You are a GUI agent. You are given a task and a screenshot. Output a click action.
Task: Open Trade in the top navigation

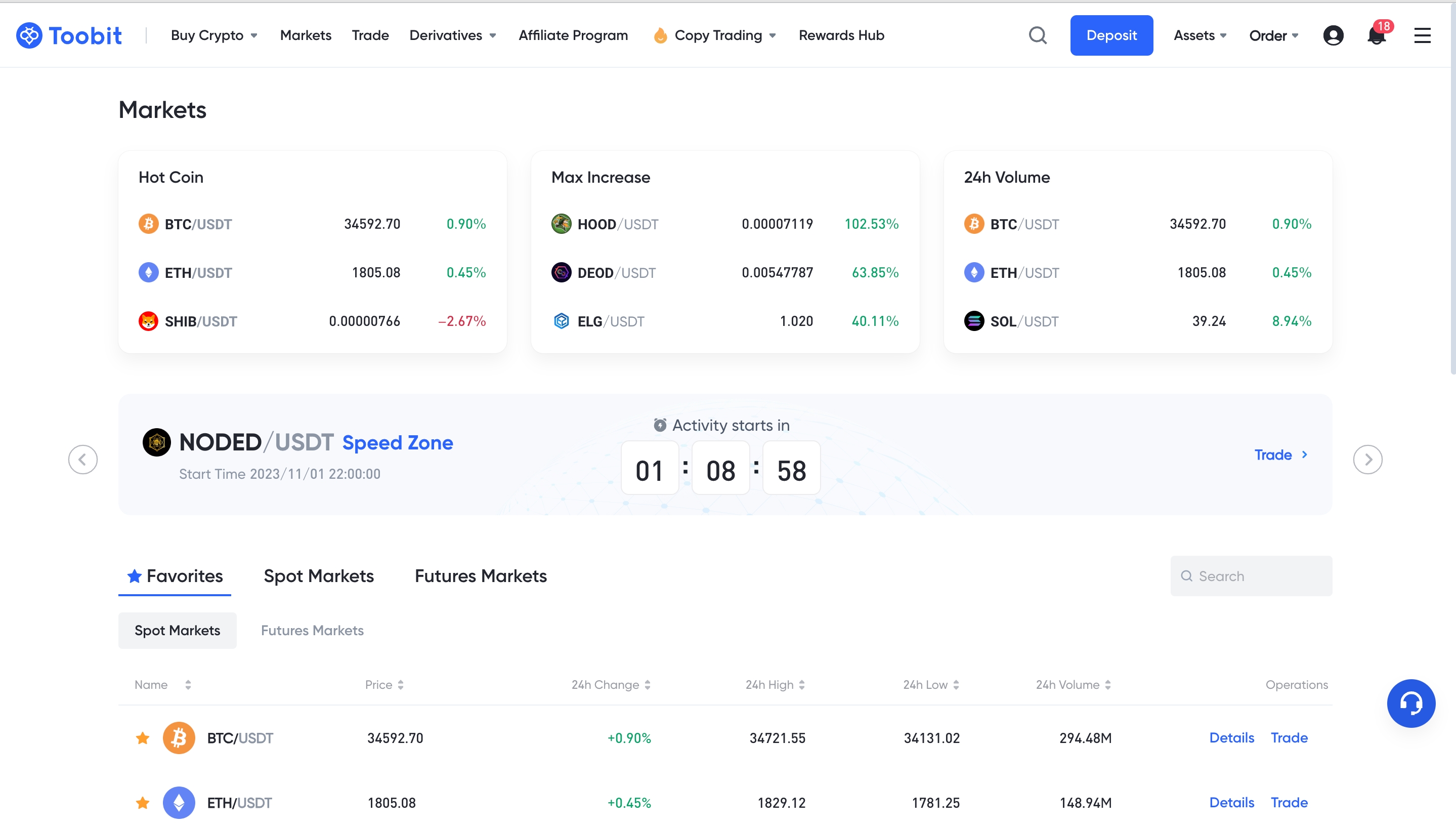click(370, 35)
